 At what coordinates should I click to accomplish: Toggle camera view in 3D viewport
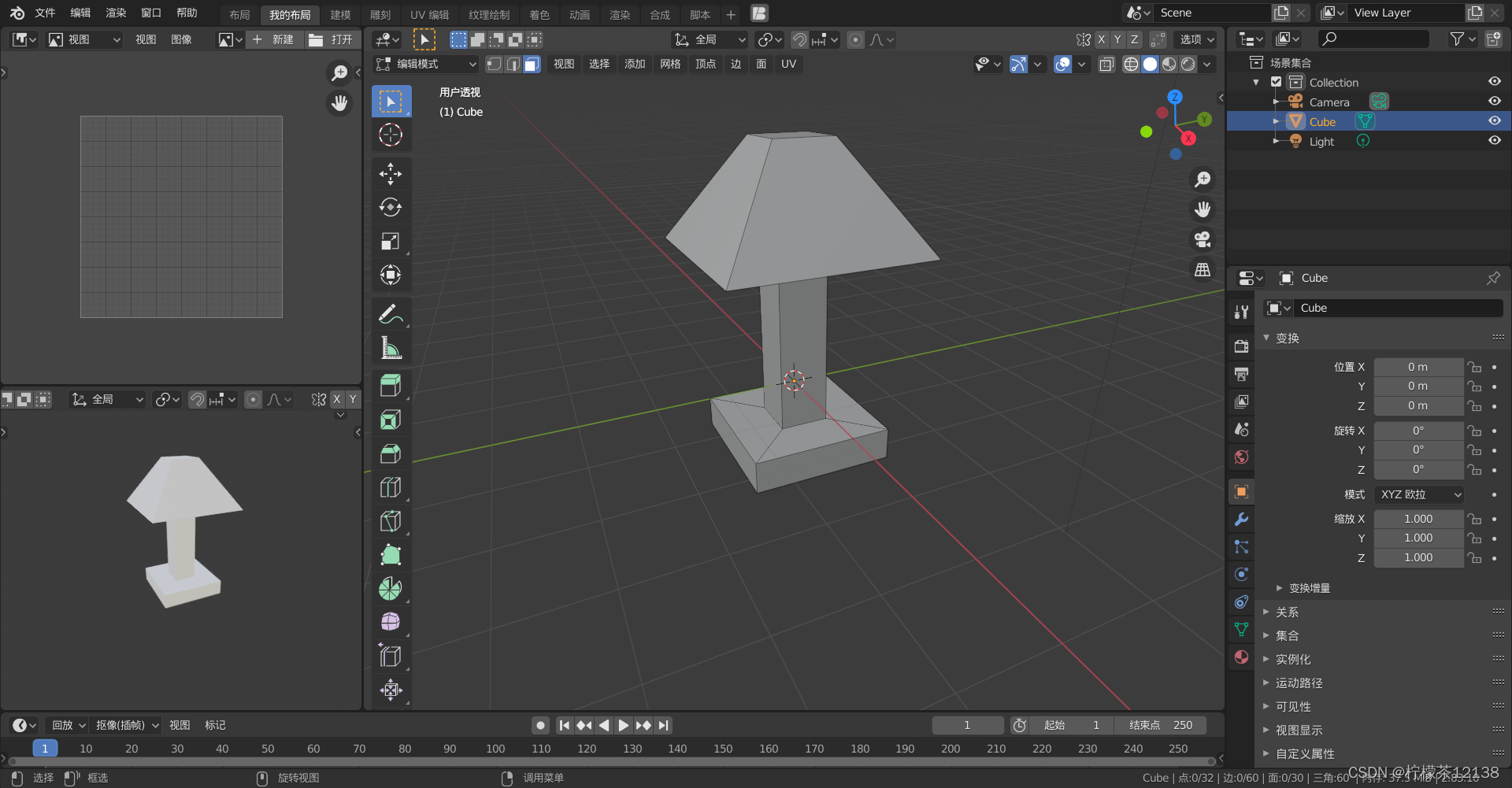tap(1203, 239)
